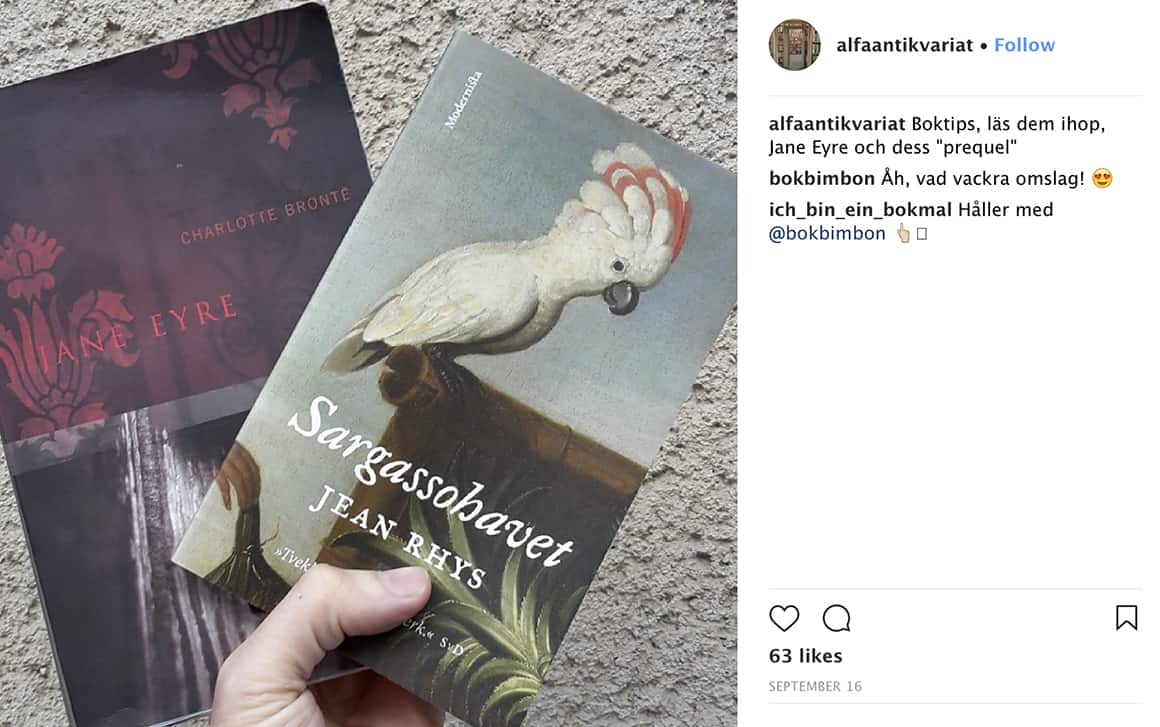The height and width of the screenshot is (727, 1160).
Task: Click the caption text about Boktips
Action: click(937, 135)
